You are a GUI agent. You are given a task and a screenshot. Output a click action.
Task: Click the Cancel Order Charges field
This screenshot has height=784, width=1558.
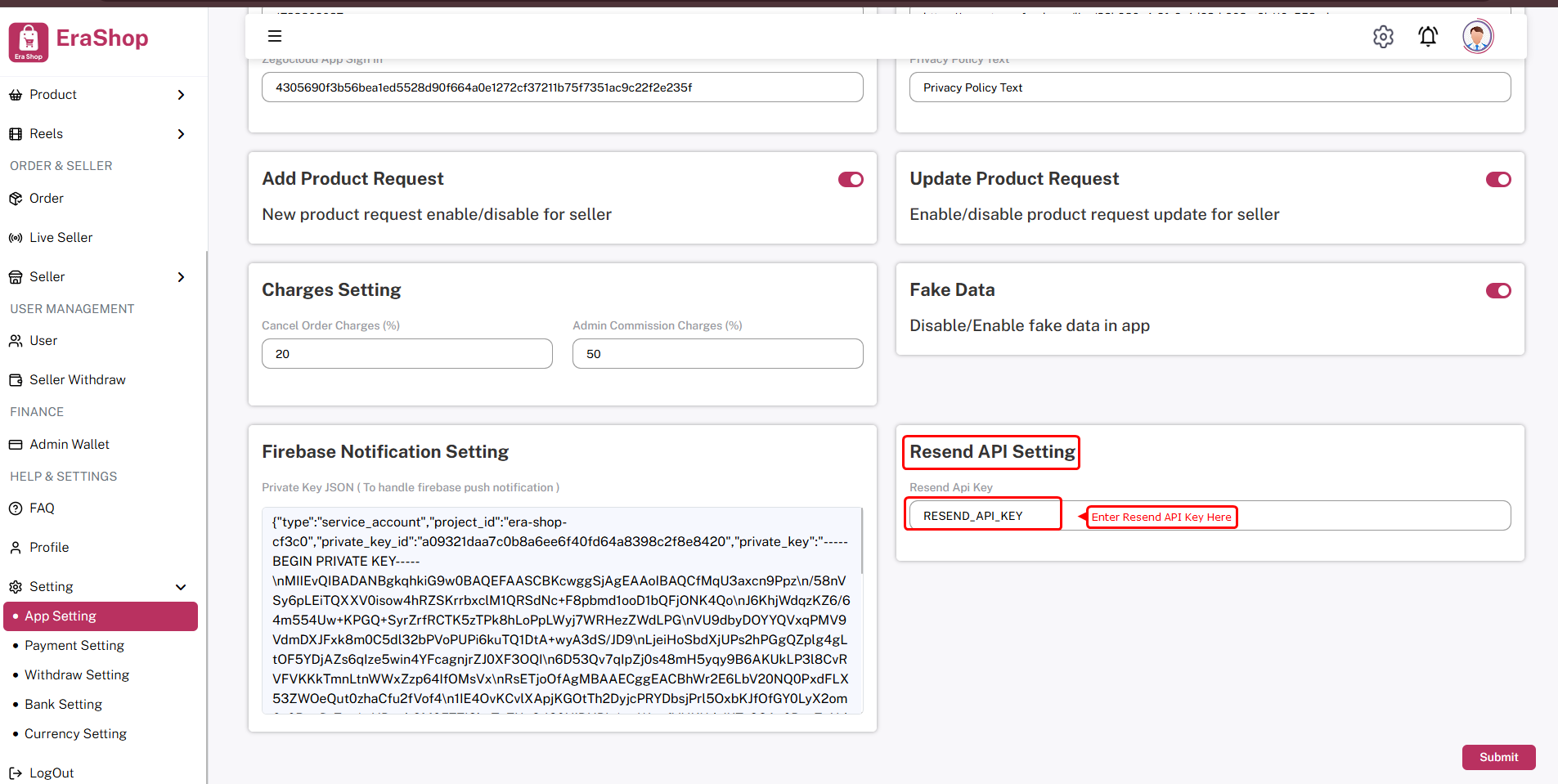click(x=406, y=354)
